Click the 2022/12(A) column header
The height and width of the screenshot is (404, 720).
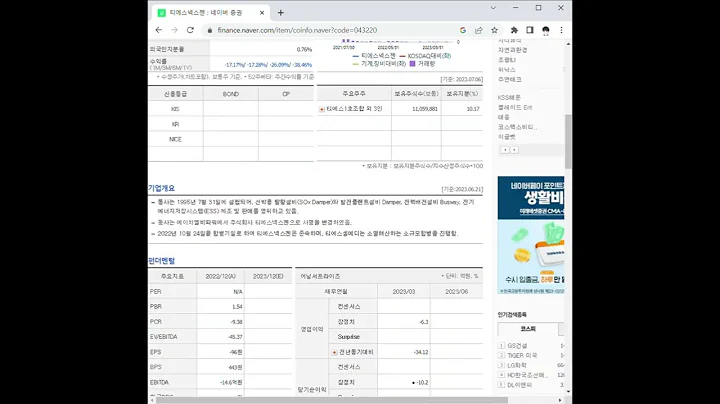pyautogui.click(x=220, y=276)
